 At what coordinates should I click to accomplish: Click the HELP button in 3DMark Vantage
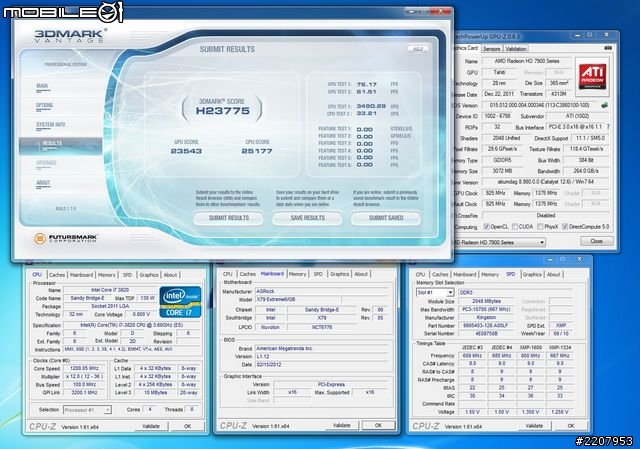tap(418, 49)
